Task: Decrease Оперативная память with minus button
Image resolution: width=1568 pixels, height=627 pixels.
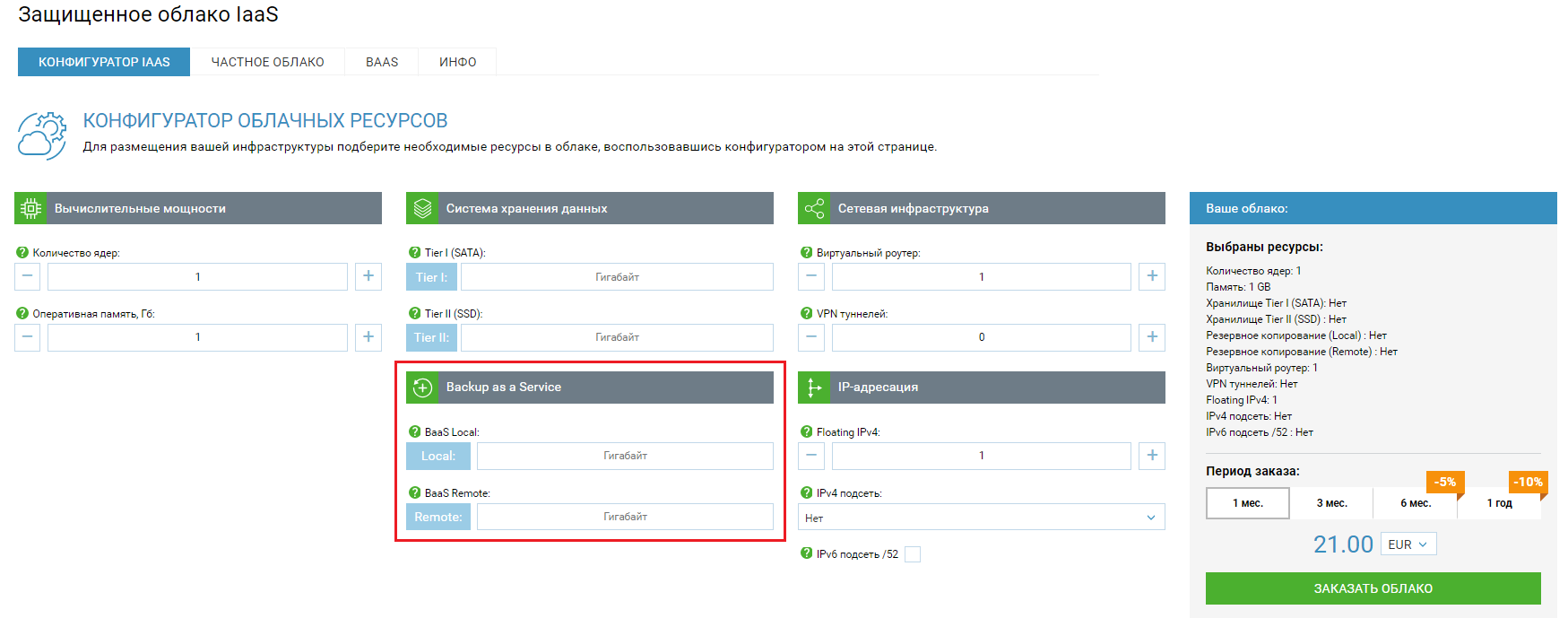Action: [x=28, y=337]
